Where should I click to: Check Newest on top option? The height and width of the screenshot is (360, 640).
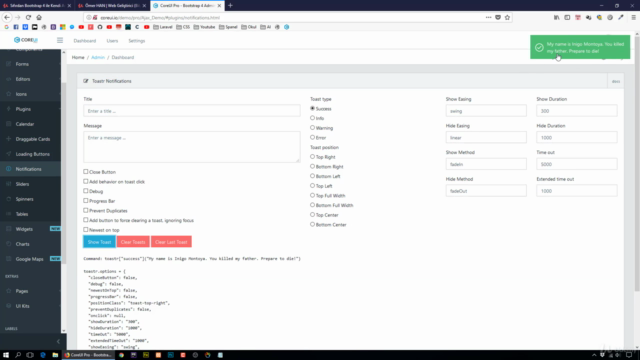pyautogui.click(x=86, y=230)
